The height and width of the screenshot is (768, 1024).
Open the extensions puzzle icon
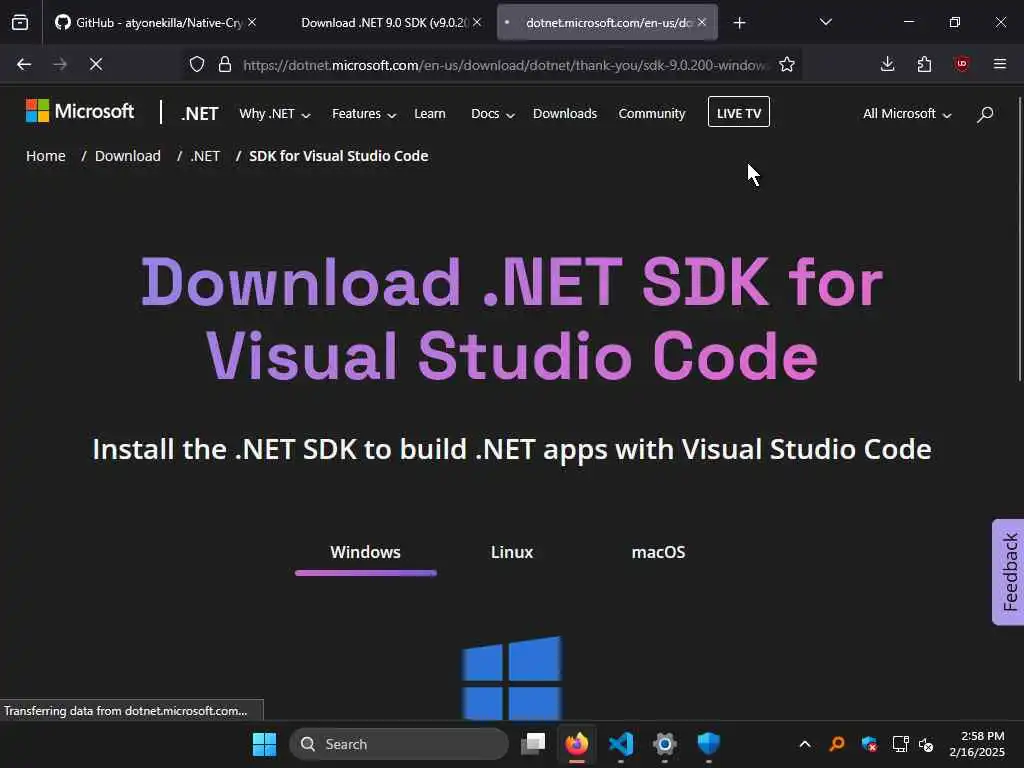tap(924, 64)
